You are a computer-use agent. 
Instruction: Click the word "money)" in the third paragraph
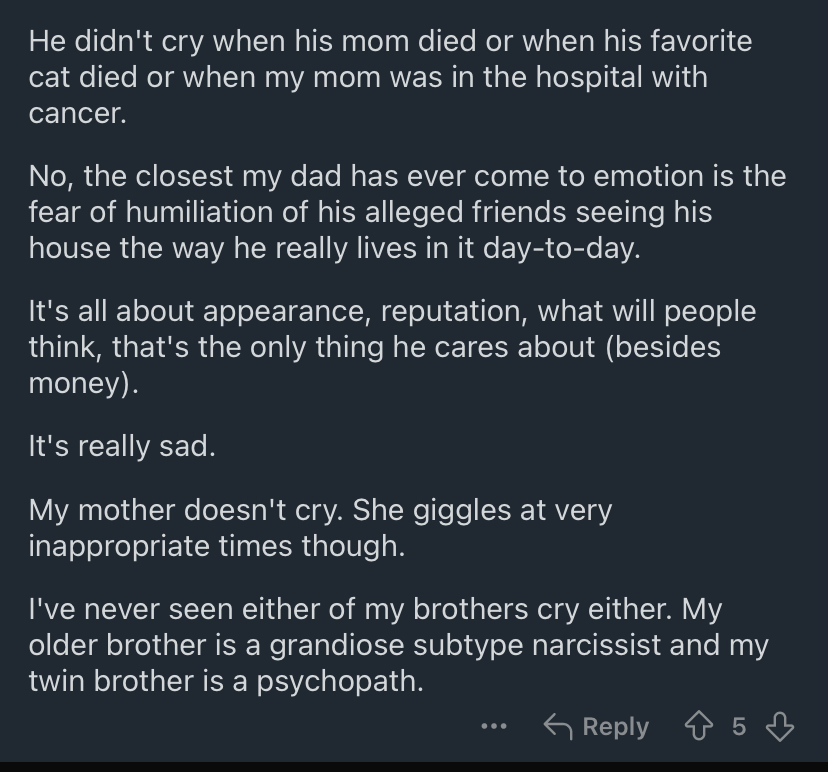coord(83,383)
